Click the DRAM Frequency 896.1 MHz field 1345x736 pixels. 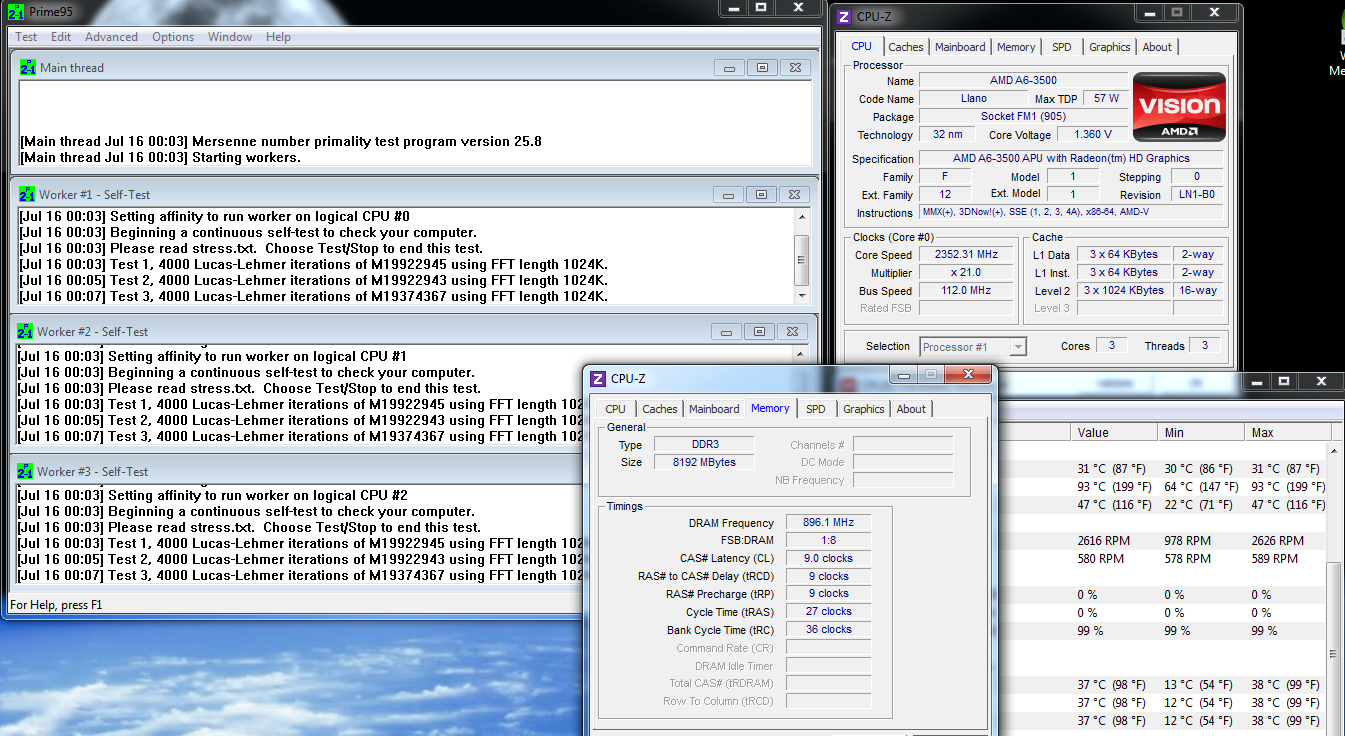(x=829, y=523)
